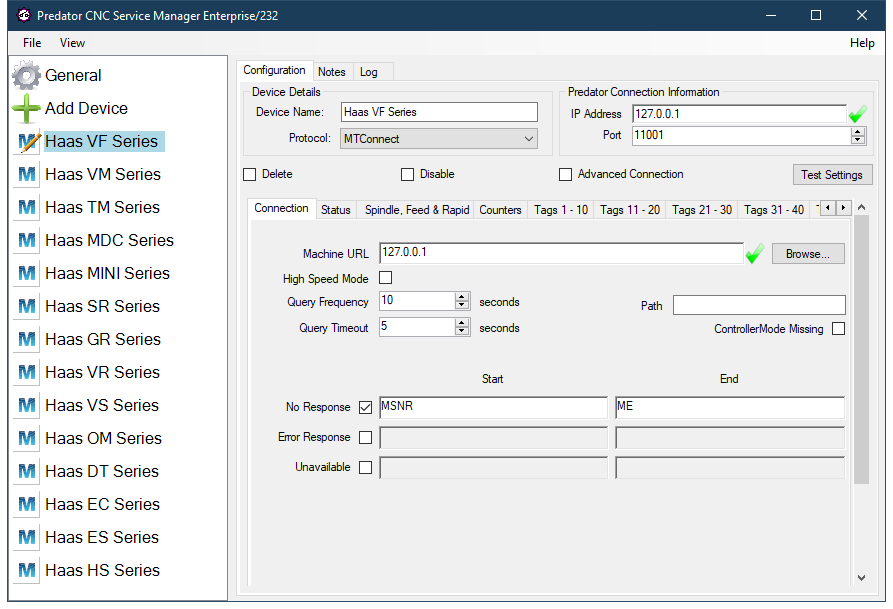
Task: Open the File menu
Action: pos(32,43)
